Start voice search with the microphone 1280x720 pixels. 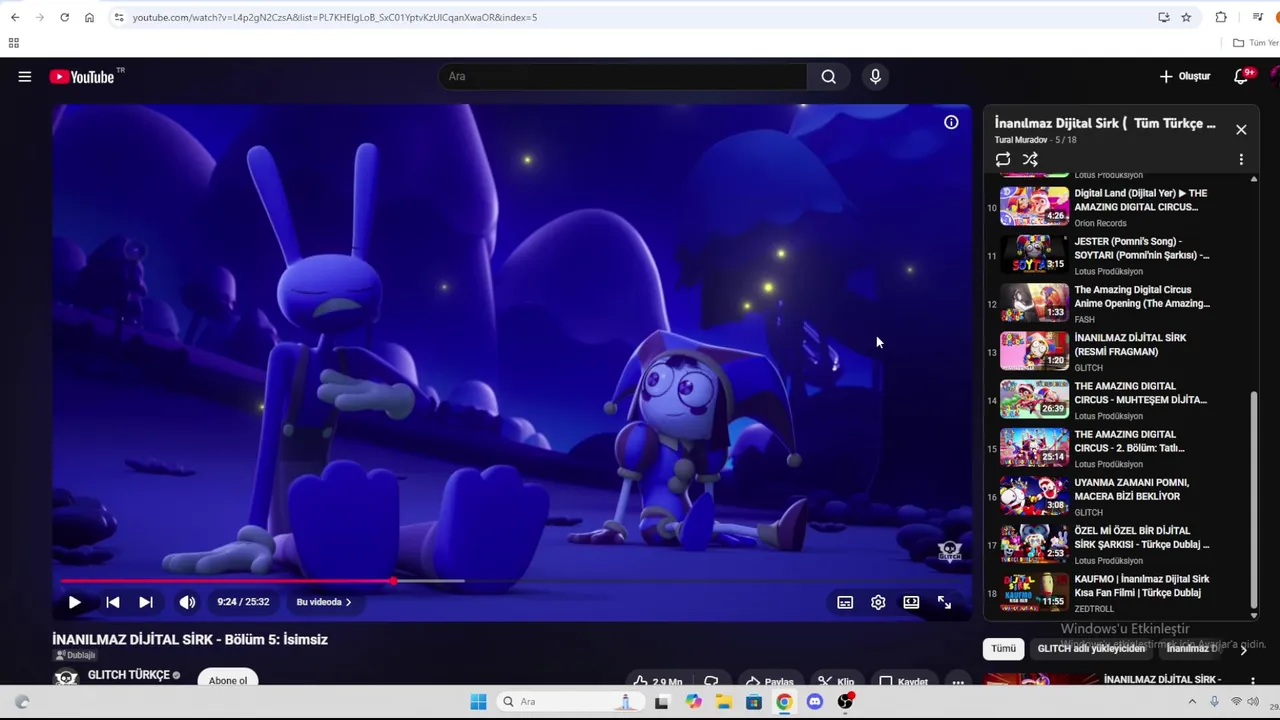coord(875,77)
